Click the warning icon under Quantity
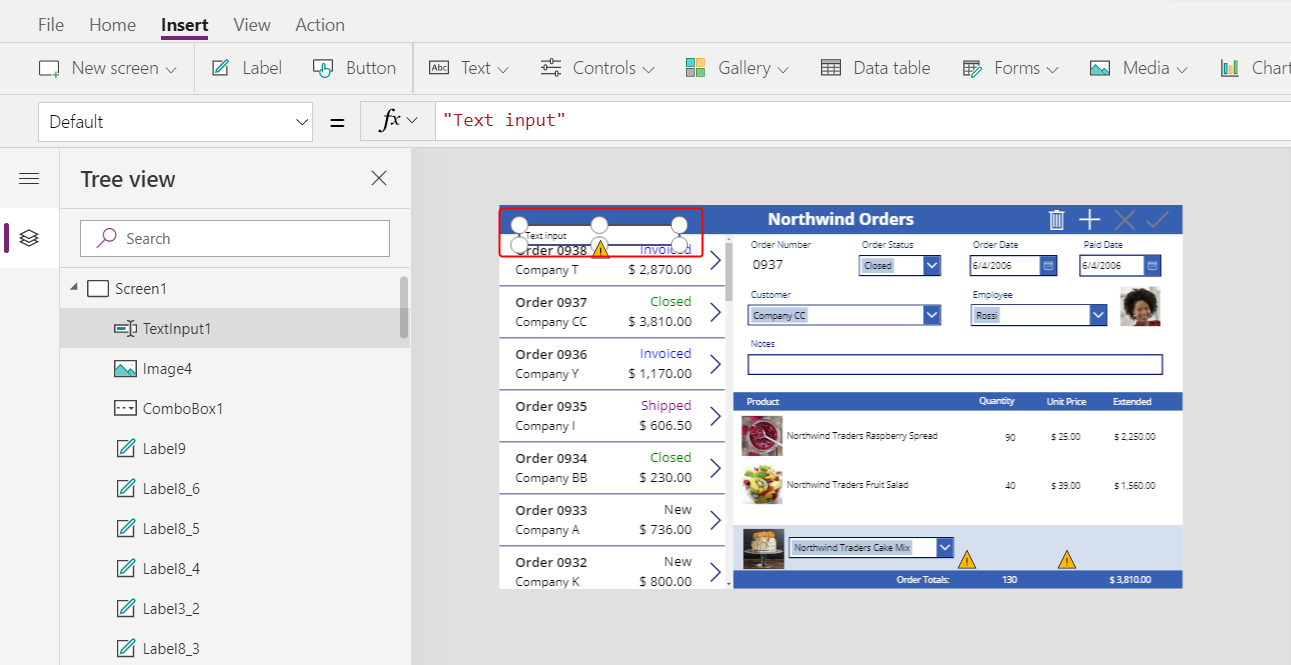 point(967,559)
